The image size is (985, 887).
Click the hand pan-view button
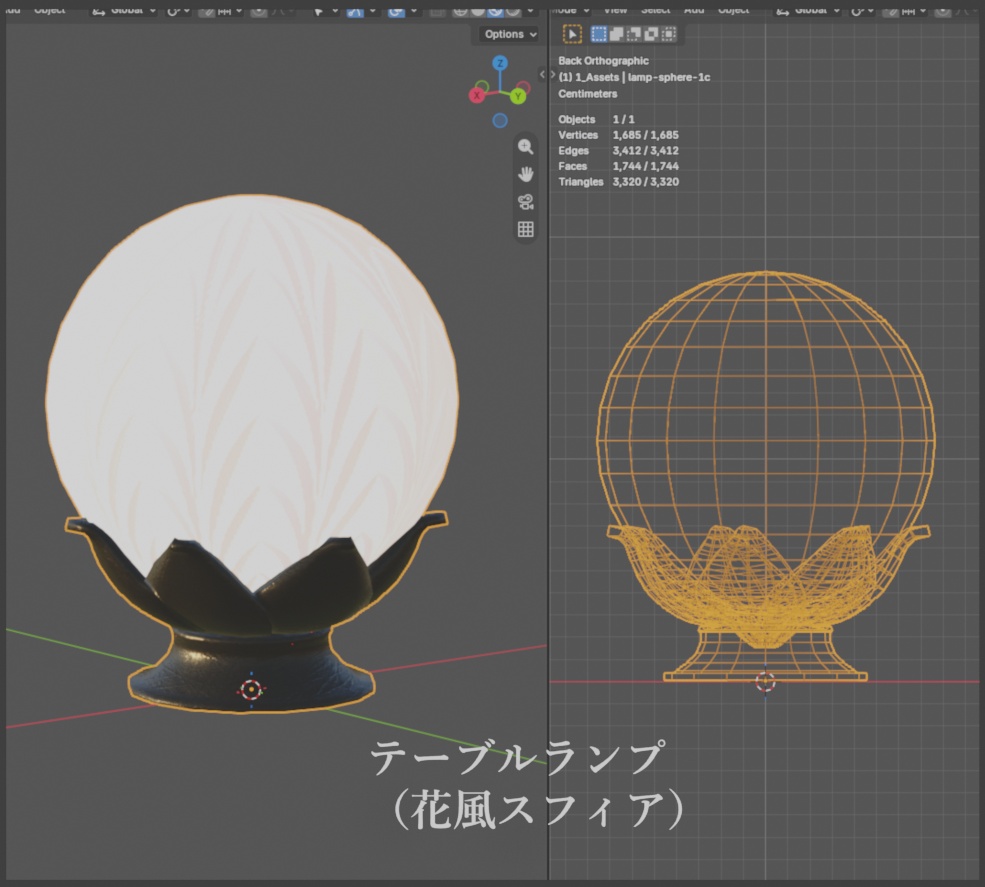coord(526,174)
